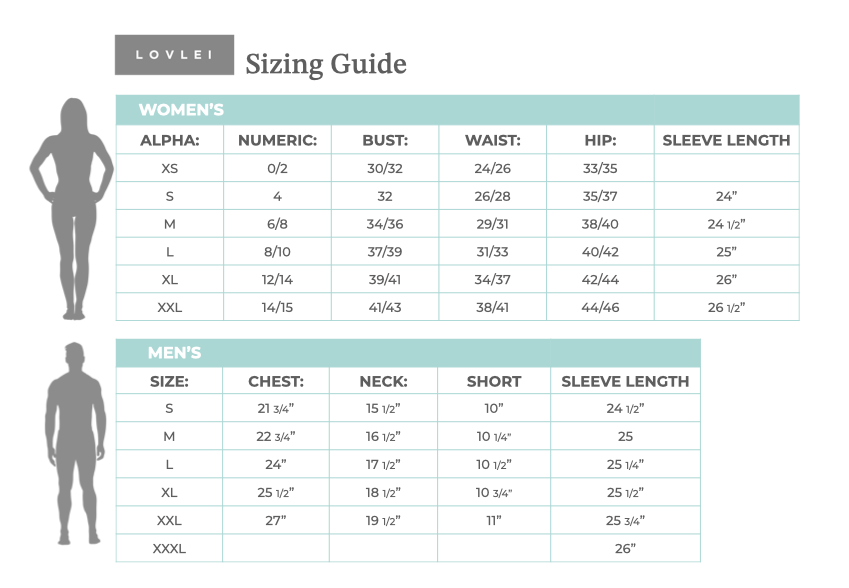
Task: Click the women's SLEEVE LENGTH header
Action: tap(726, 141)
